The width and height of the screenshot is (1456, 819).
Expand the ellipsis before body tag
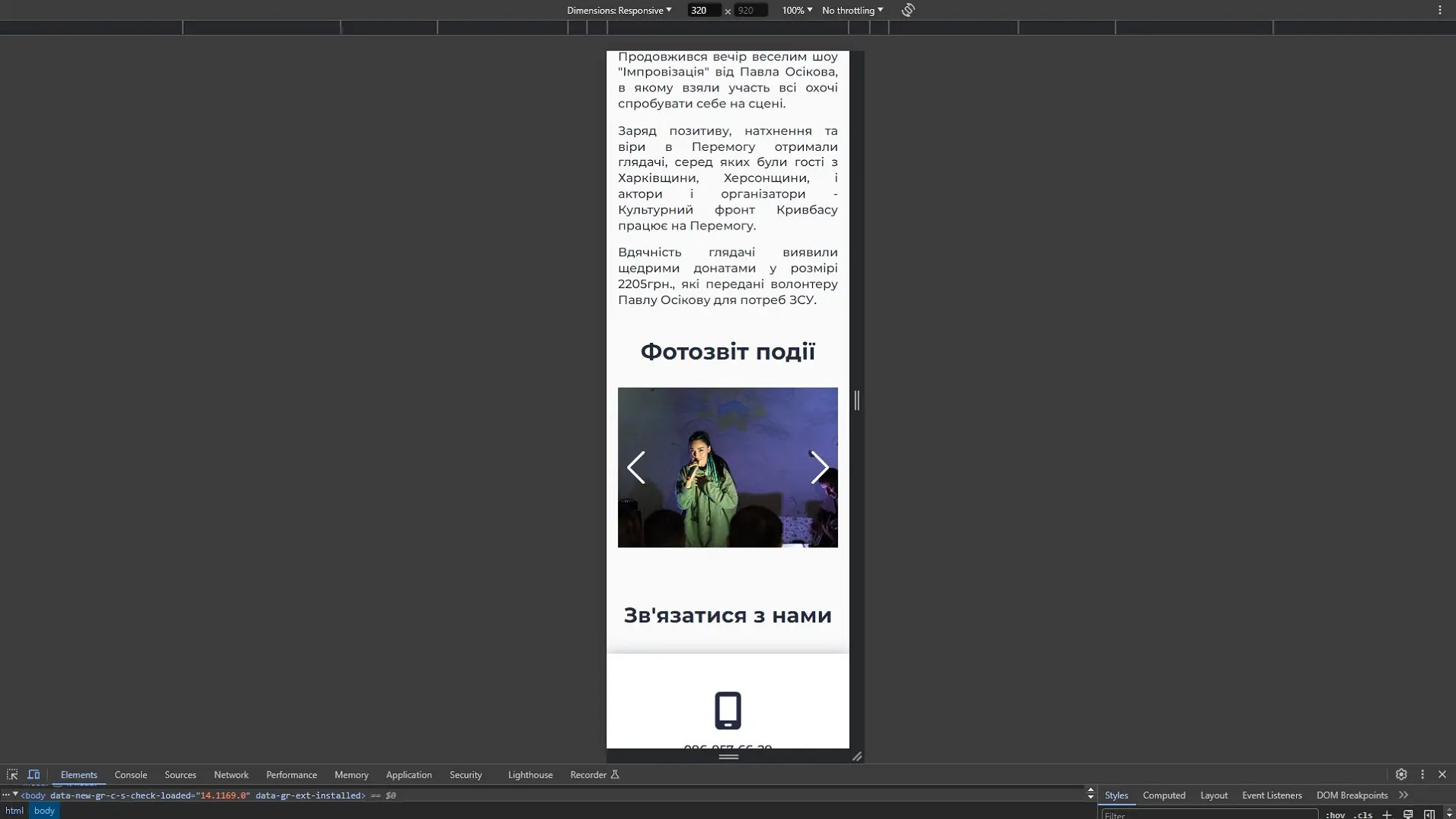pos(5,795)
